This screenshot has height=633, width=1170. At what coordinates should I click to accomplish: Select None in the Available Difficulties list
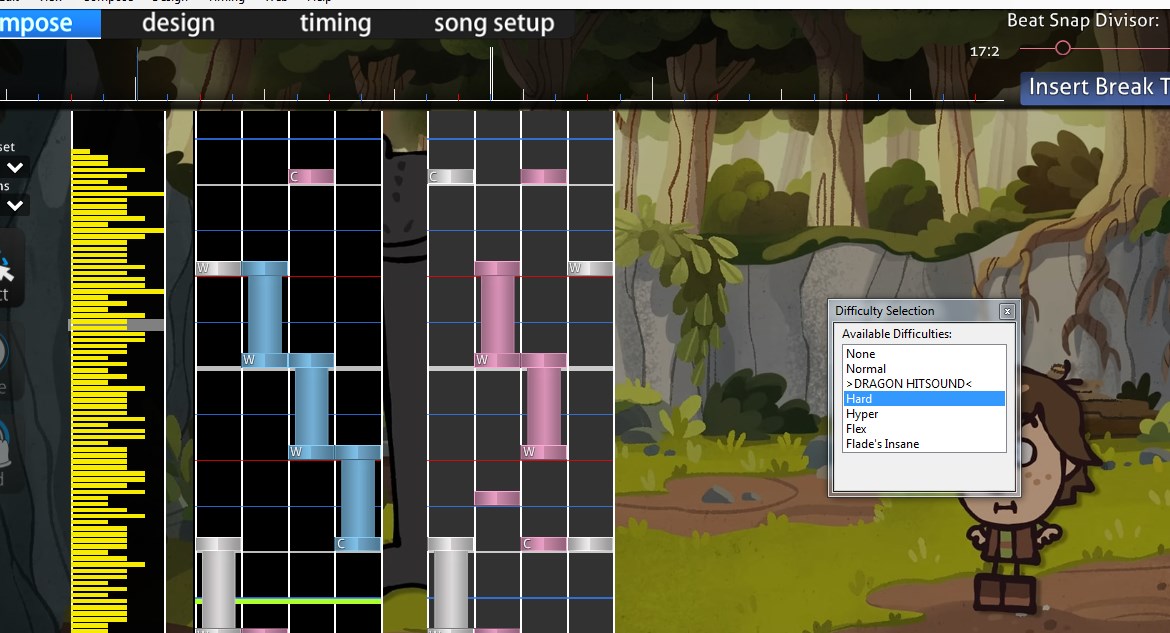(860, 354)
